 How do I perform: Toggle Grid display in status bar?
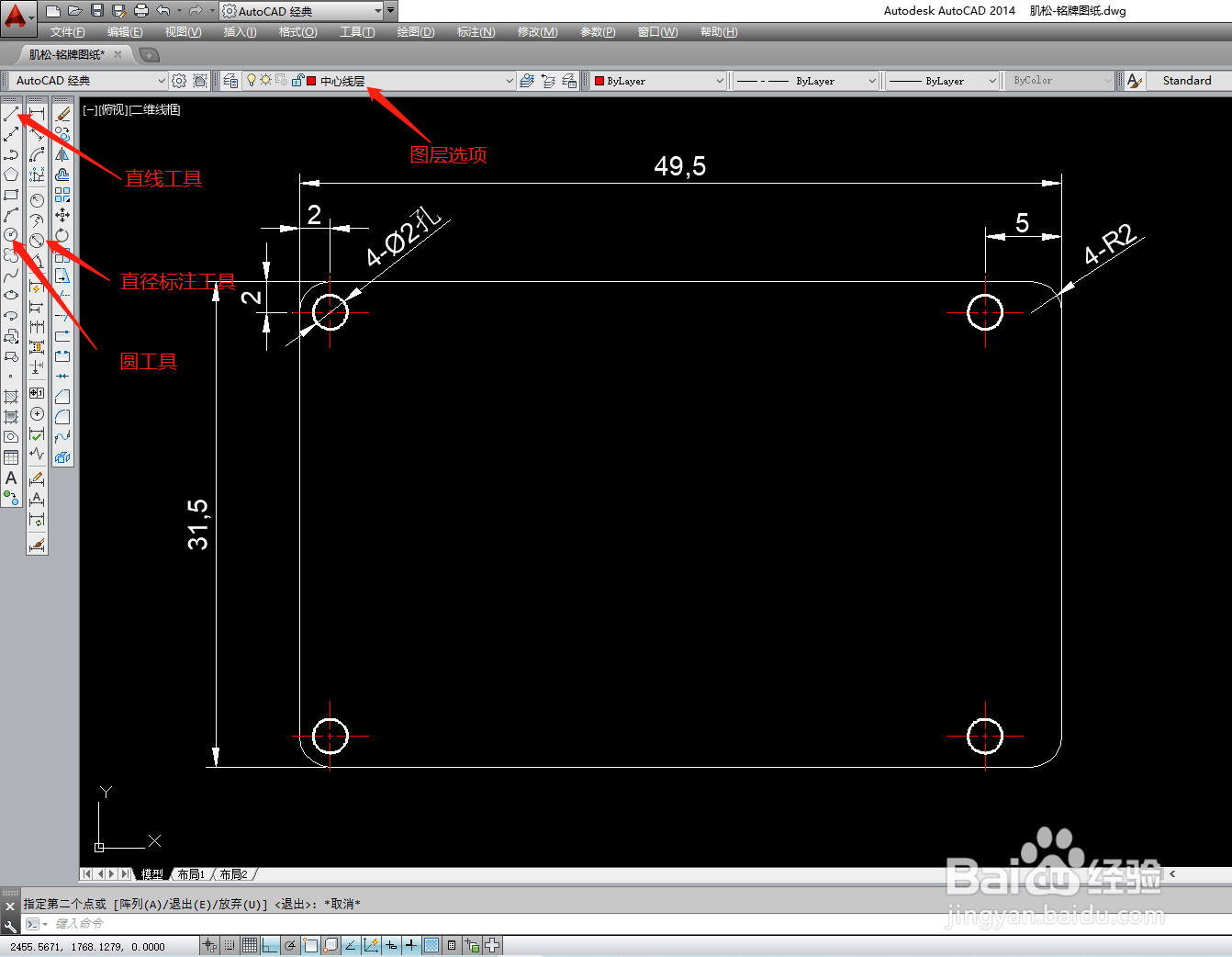click(x=250, y=945)
